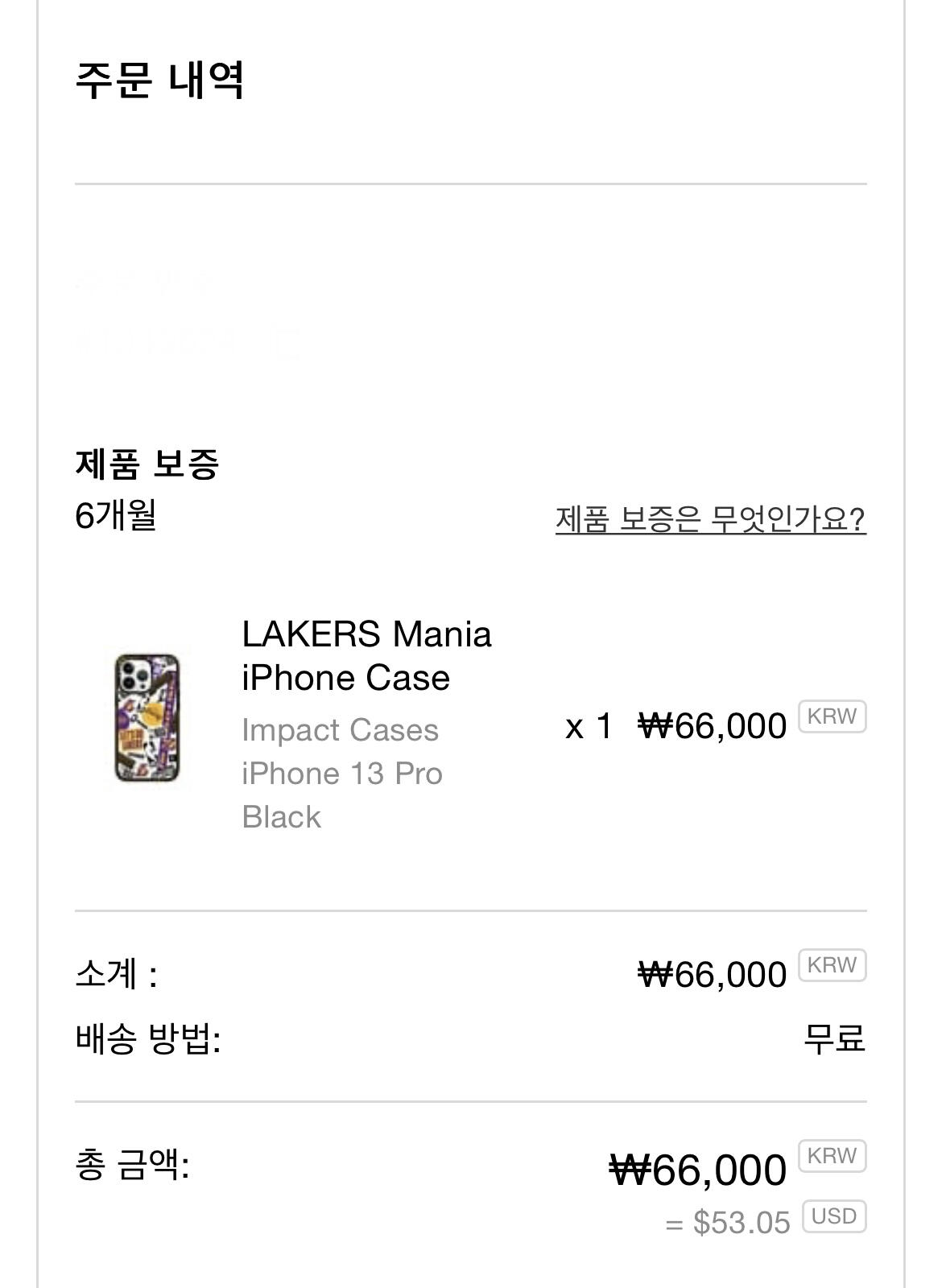Click the KRW badge next to the total amount
This screenshot has width=942, height=1288.
[832, 1156]
